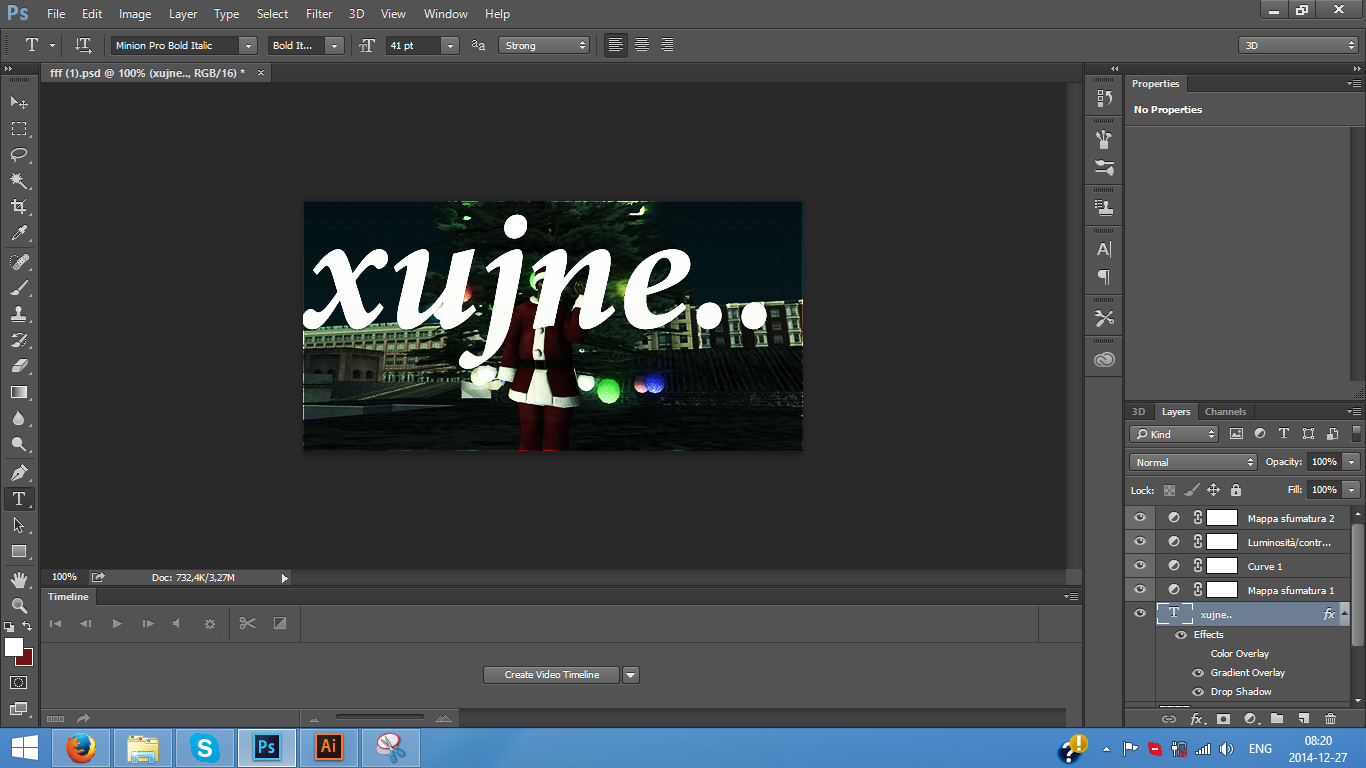Open the Normal blend mode dropdown
This screenshot has width=1366, height=768.
(x=1193, y=462)
